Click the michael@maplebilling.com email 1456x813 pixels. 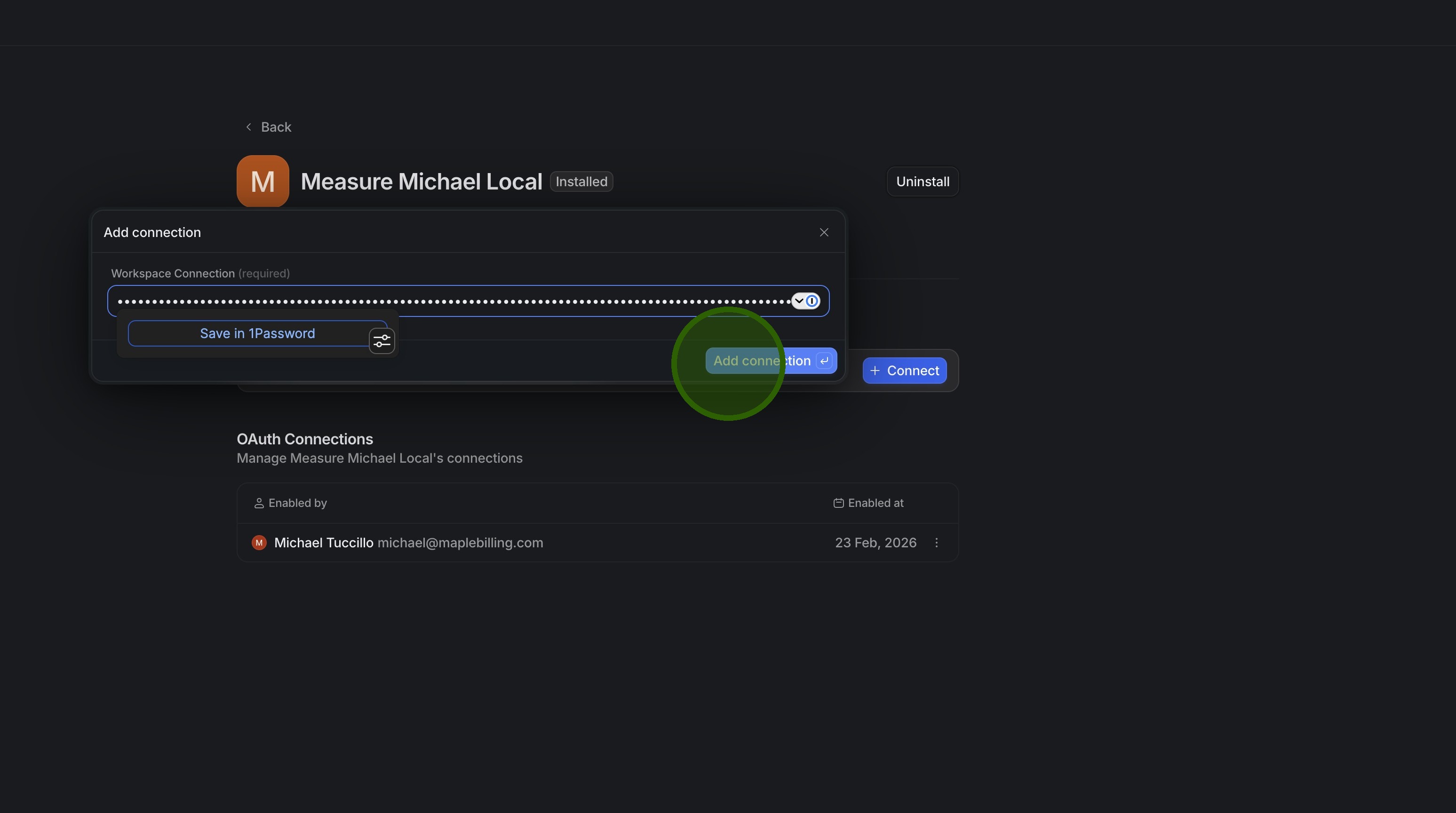point(460,542)
